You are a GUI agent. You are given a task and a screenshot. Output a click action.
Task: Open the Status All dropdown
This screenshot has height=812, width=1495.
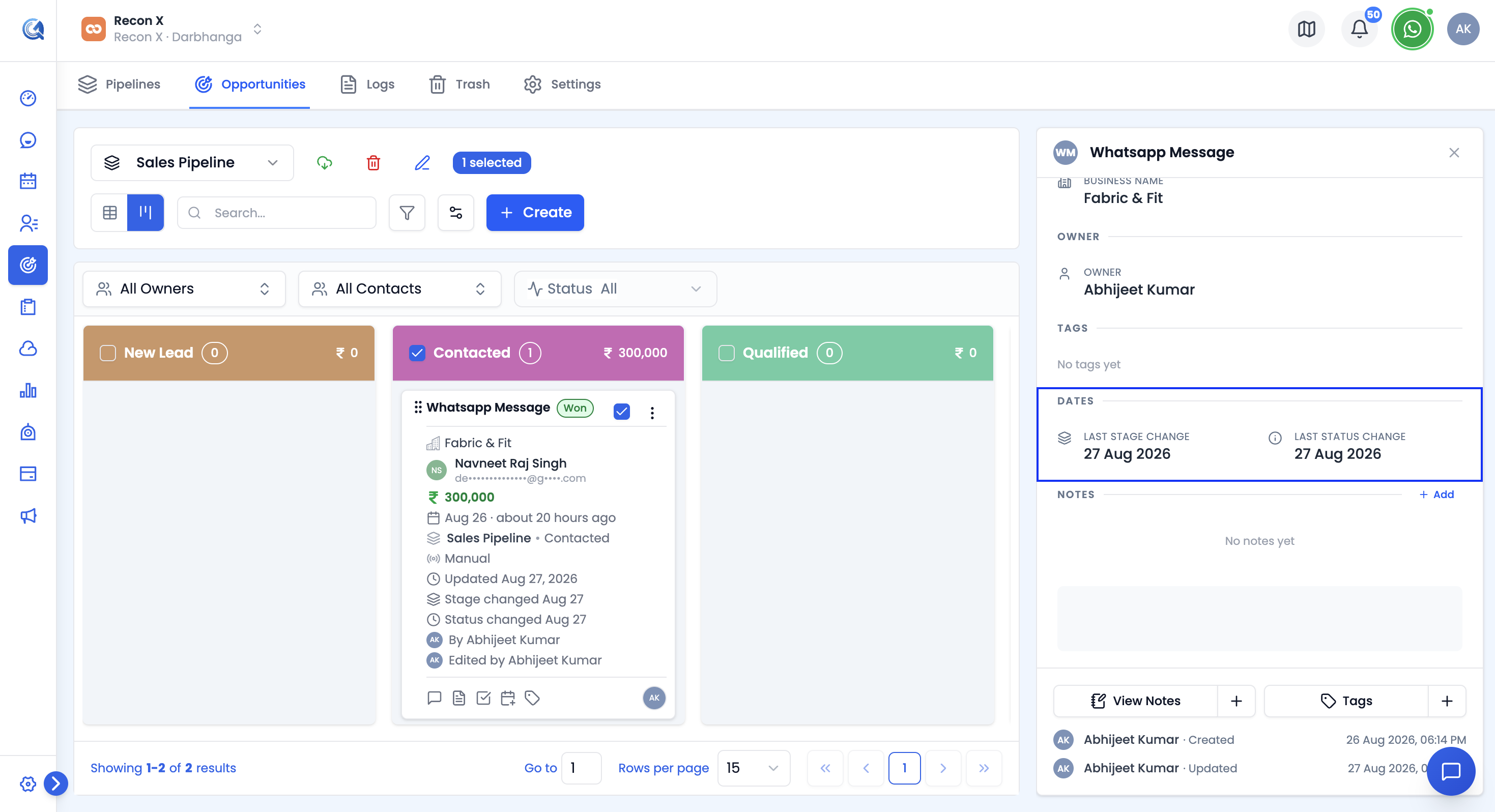(615, 288)
